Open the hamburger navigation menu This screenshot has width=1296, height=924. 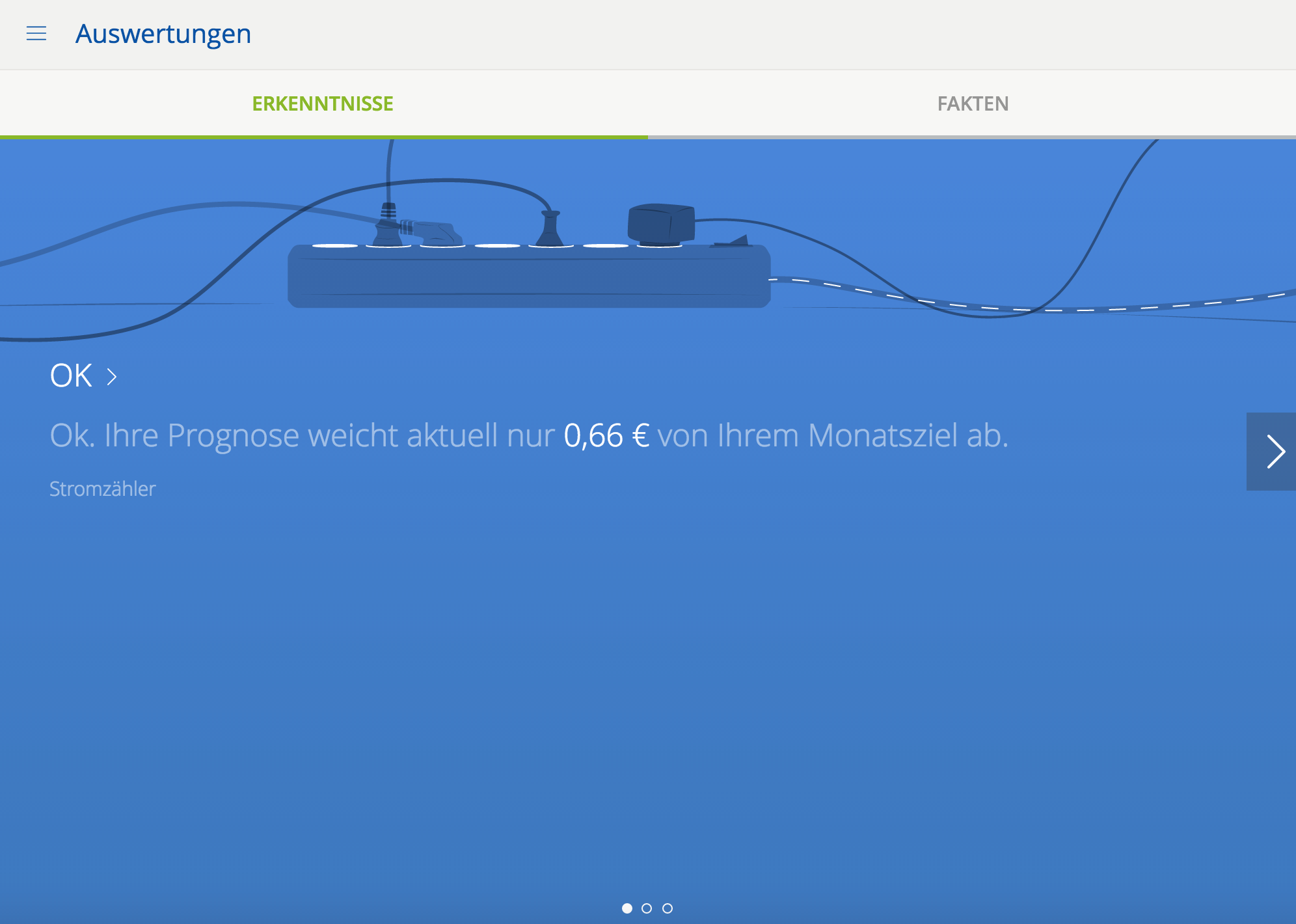36,33
